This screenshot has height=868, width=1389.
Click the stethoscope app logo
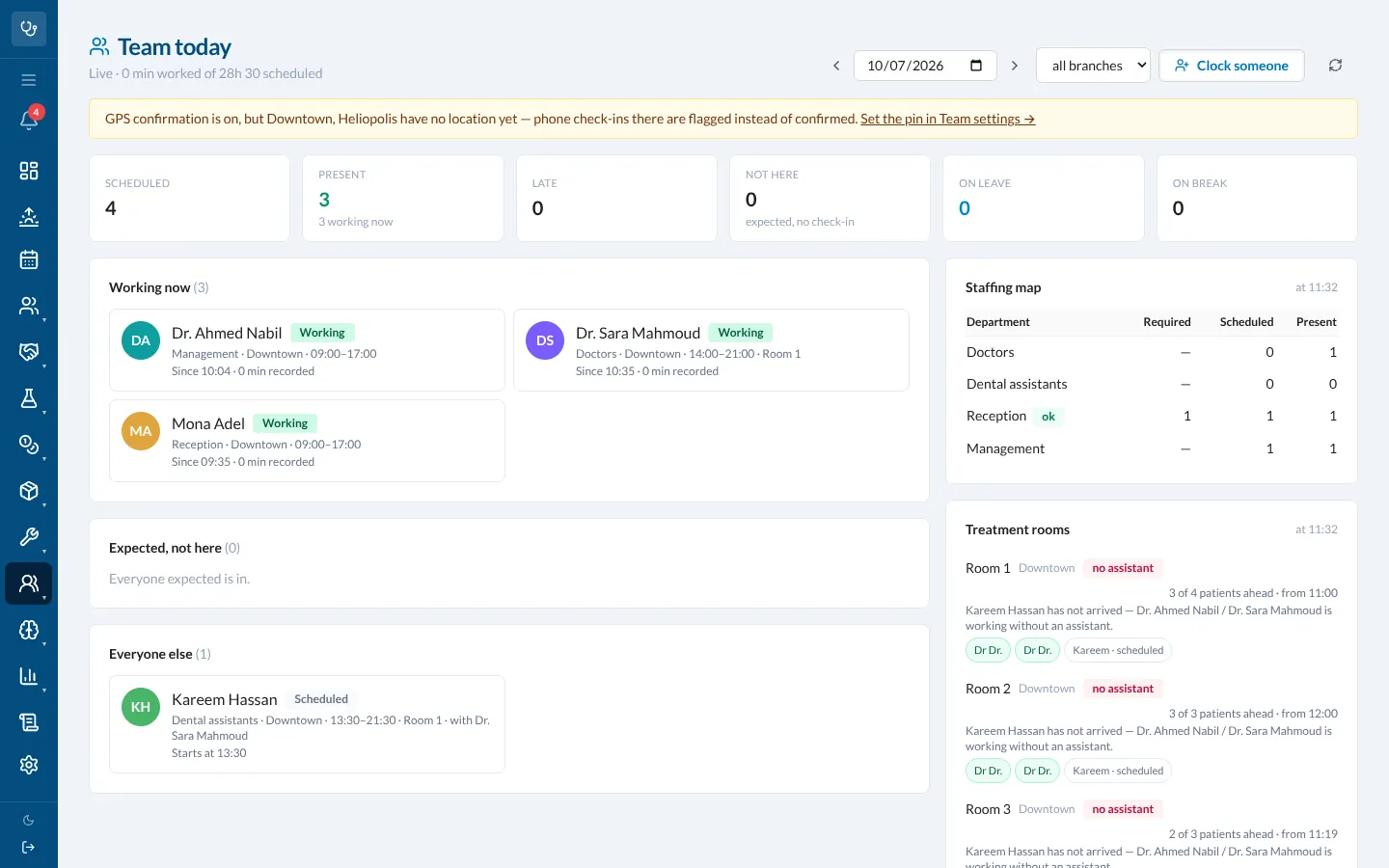[29, 29]
